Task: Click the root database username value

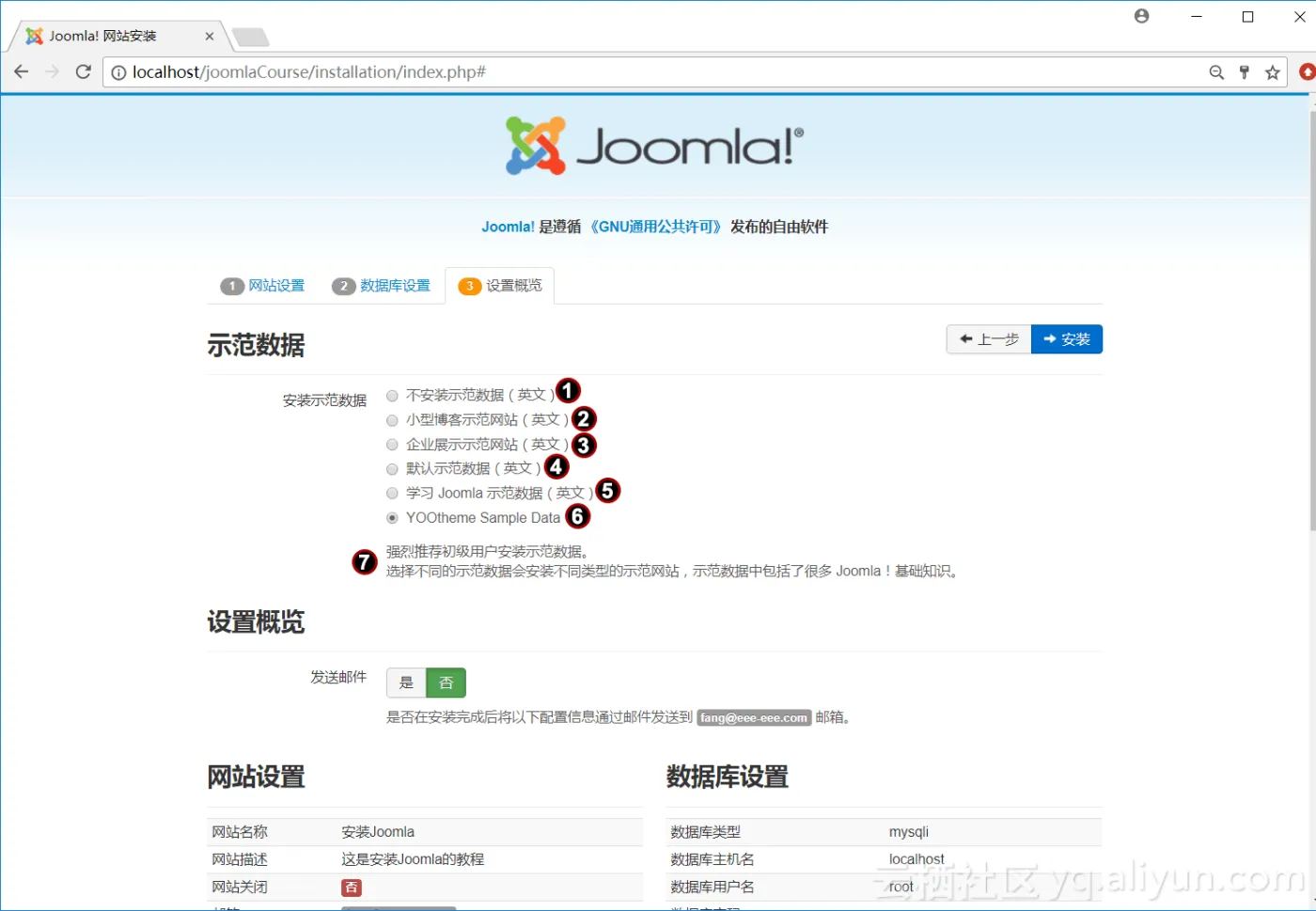Action: point(901,887)
